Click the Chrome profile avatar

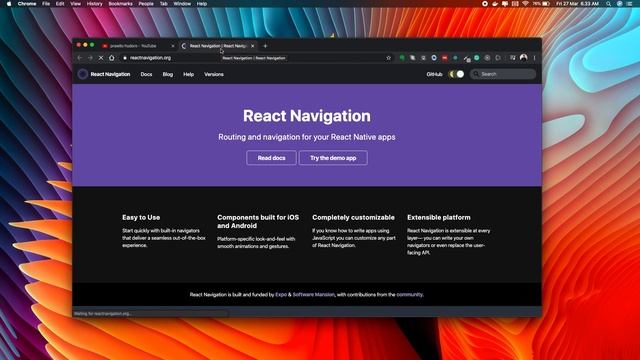[524, 58]
